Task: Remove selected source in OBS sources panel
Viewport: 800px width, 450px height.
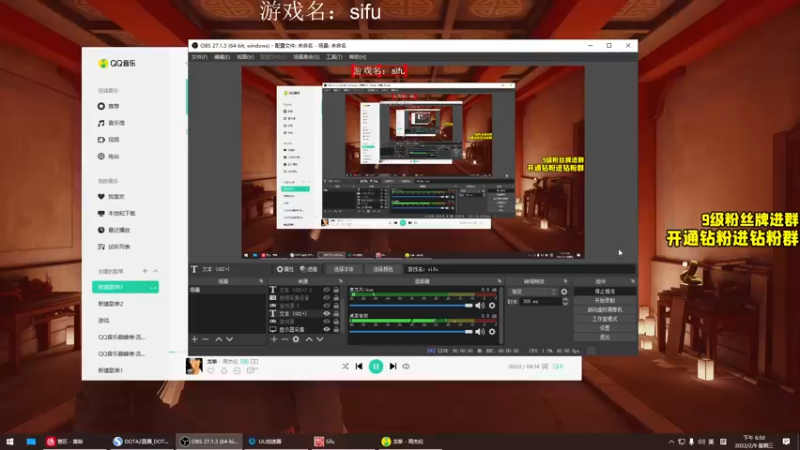Action: click(x=285, y=339)
